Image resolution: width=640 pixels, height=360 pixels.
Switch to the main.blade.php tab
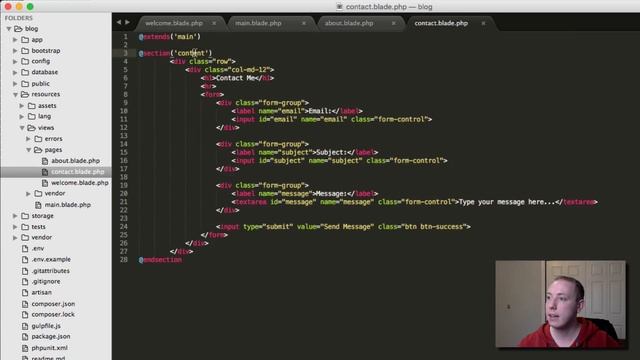pyautogui.click(x=258, y=23)
